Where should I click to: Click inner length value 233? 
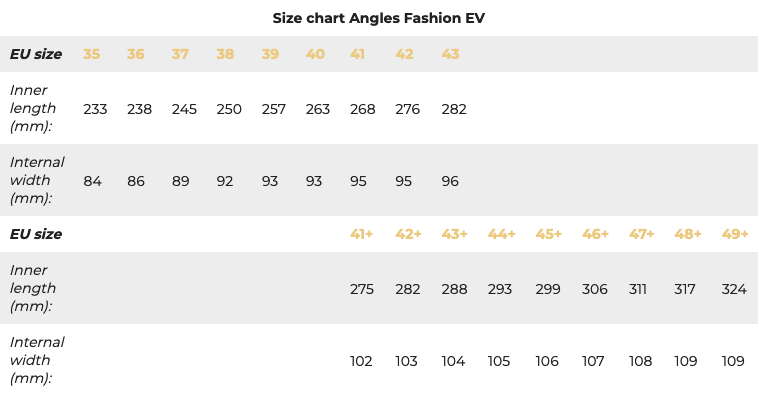click(x=95, y=109)
